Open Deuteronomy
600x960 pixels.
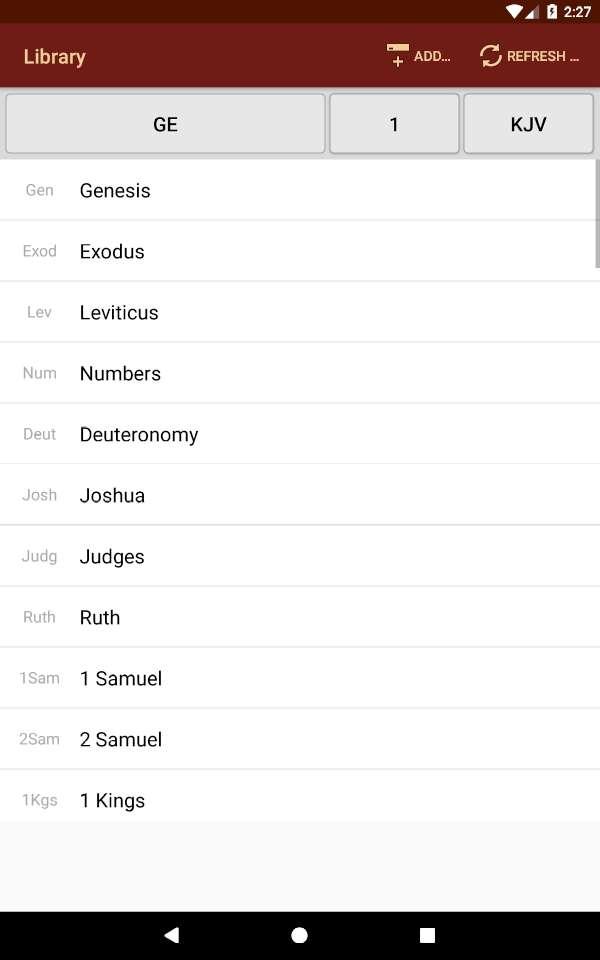tap(139, 434)
